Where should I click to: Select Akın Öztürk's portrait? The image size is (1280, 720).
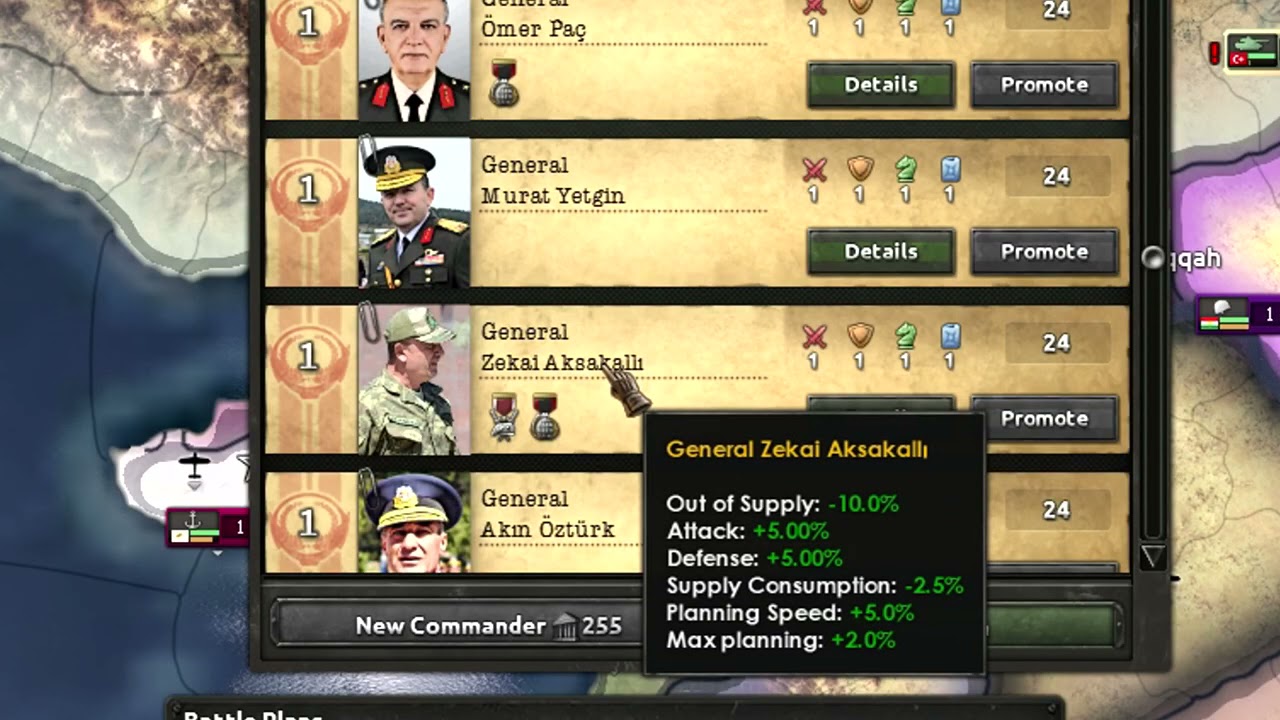[x=414, y=522]
